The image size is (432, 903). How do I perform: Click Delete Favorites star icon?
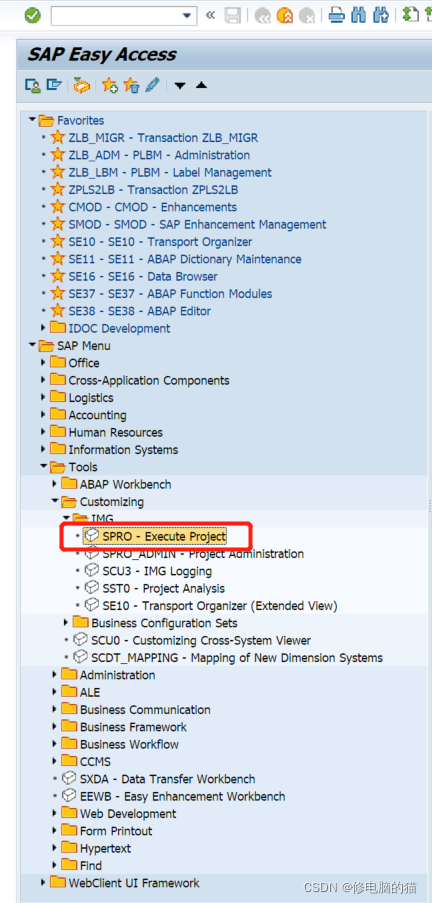point(131,85)
